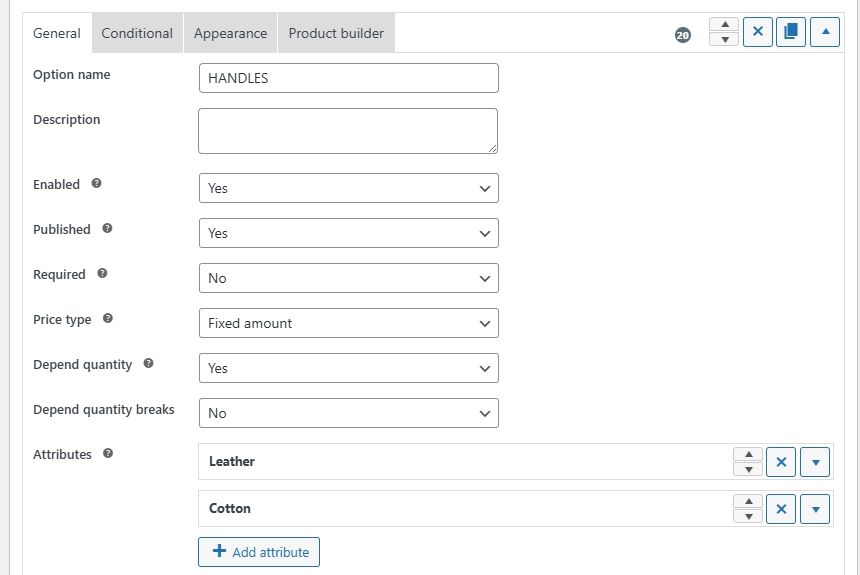Open the Price type dropdown
Screen dimensions: 860x575
tap(348, 323)
